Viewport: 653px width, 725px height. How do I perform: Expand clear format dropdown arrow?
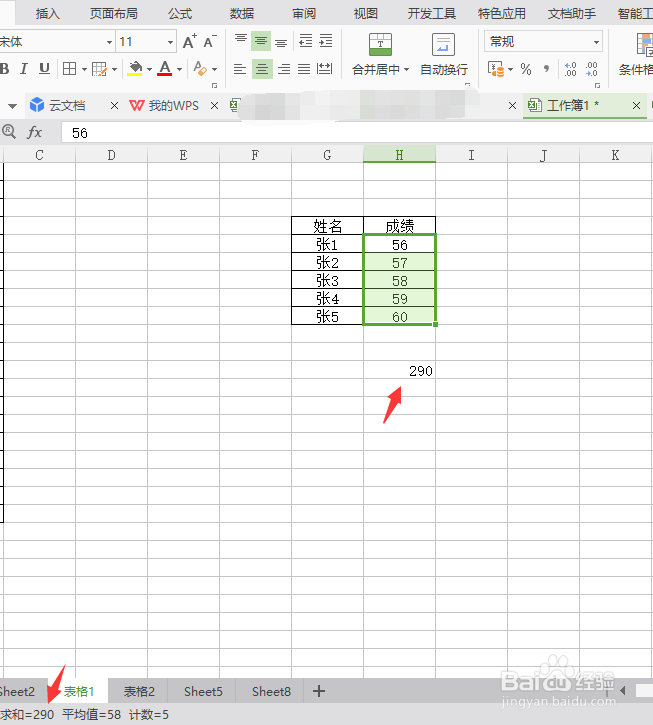(214, 69)
